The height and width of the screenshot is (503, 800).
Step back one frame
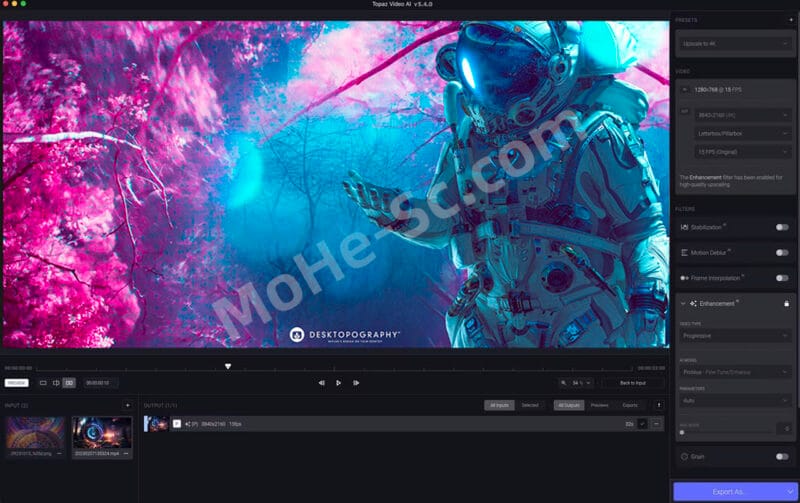click(321, 383)
